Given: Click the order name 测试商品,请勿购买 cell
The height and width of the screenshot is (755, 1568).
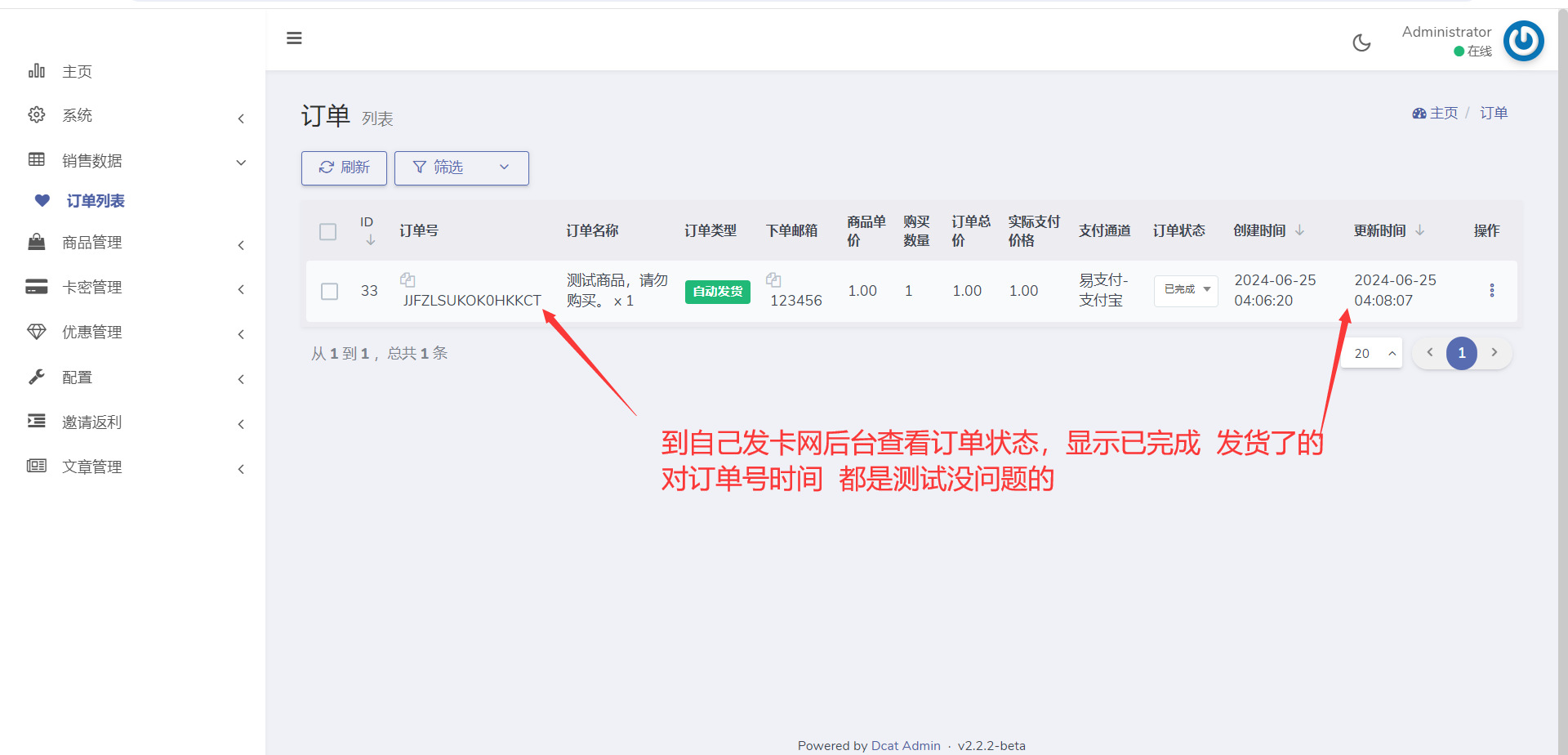Looking at the screenshot, I should [617, 291].
